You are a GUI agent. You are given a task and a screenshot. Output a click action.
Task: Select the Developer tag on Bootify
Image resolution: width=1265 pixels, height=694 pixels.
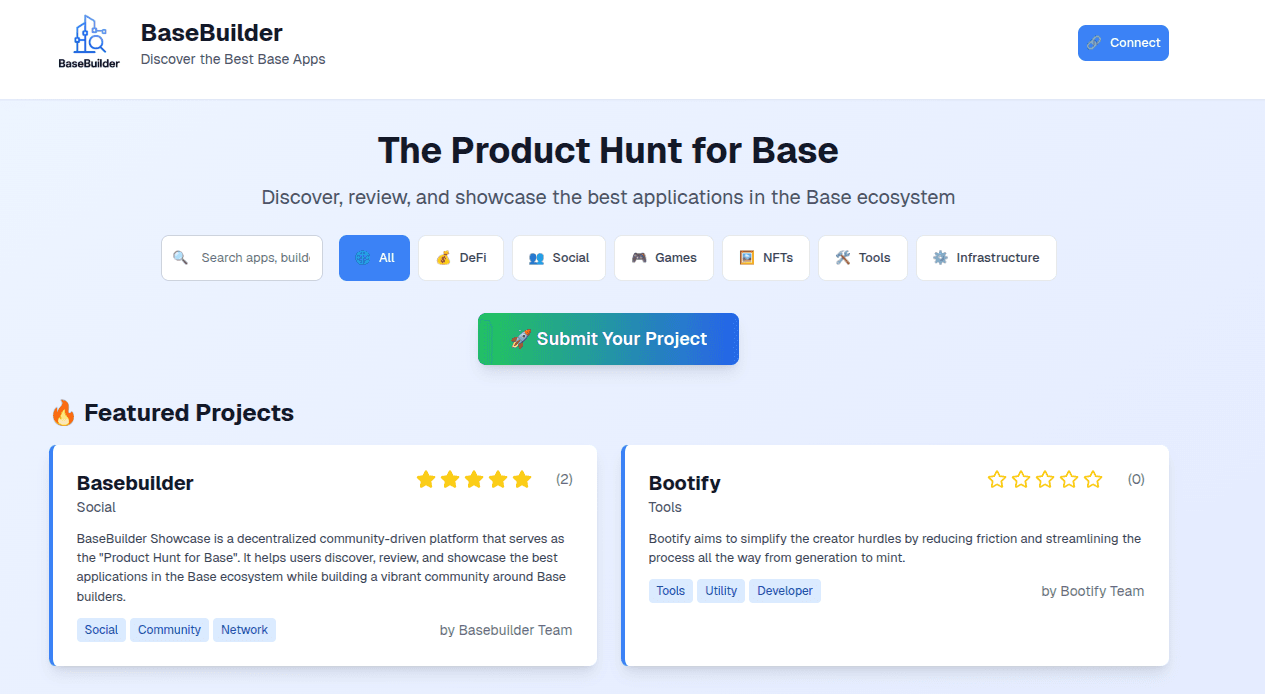tap(785, 590)
